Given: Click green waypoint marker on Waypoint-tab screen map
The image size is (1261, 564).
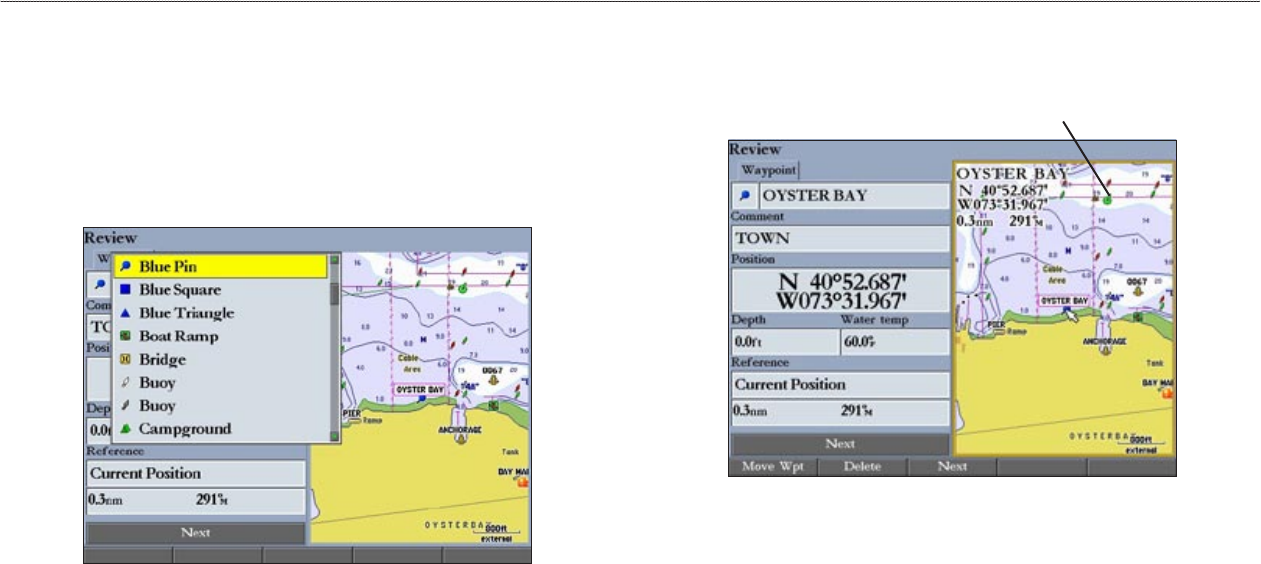Looking at the screenshot, I should point(1107,200).
